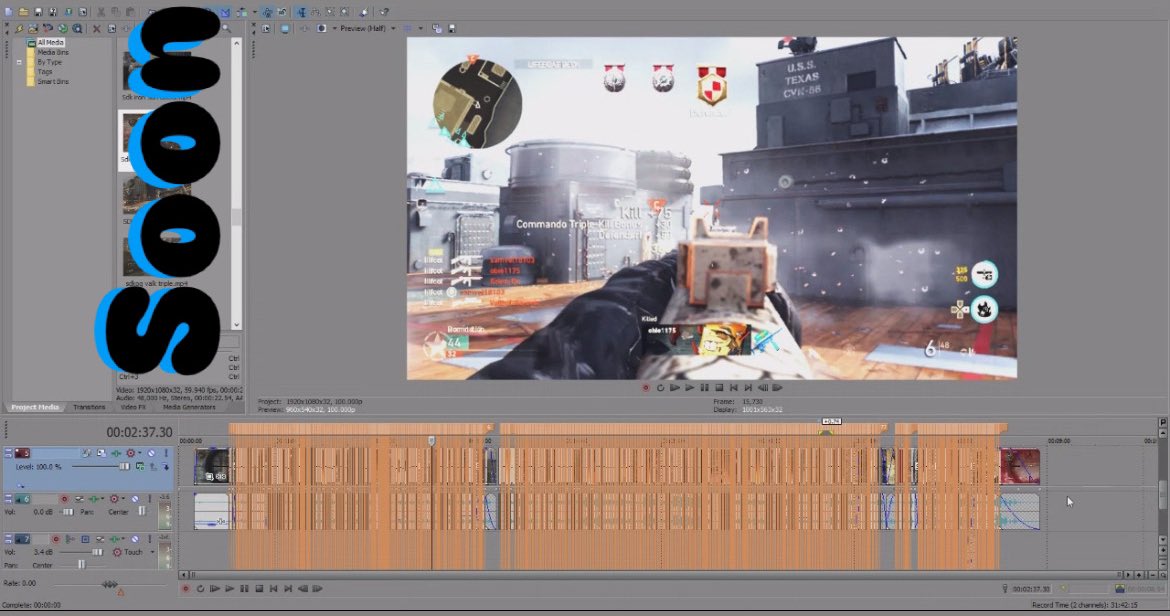This screenshot has height=616, width=1170.
Task: Open the Touch automation mode dropdown on track 7
Action: click(x=152, y=553)
